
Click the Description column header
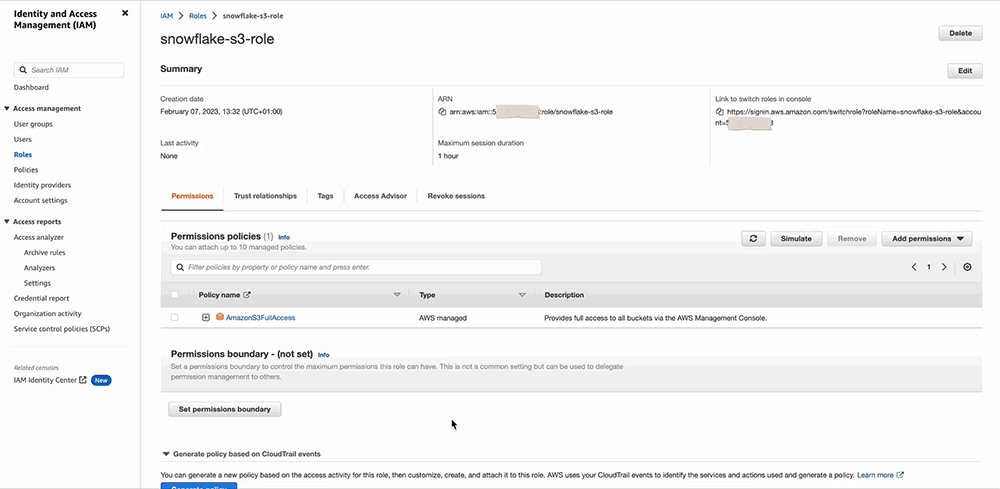(x=564, y=295)
